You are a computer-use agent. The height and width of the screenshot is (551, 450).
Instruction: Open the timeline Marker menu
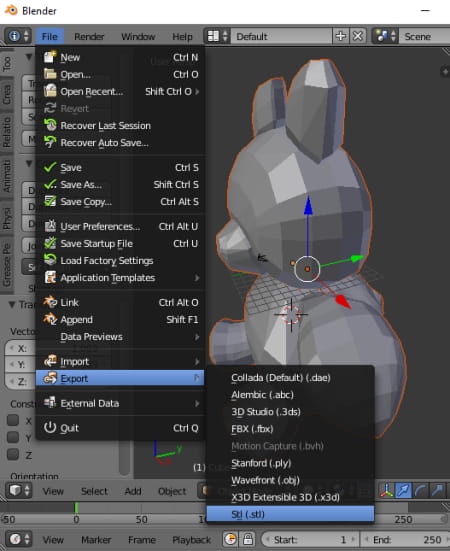96,539
